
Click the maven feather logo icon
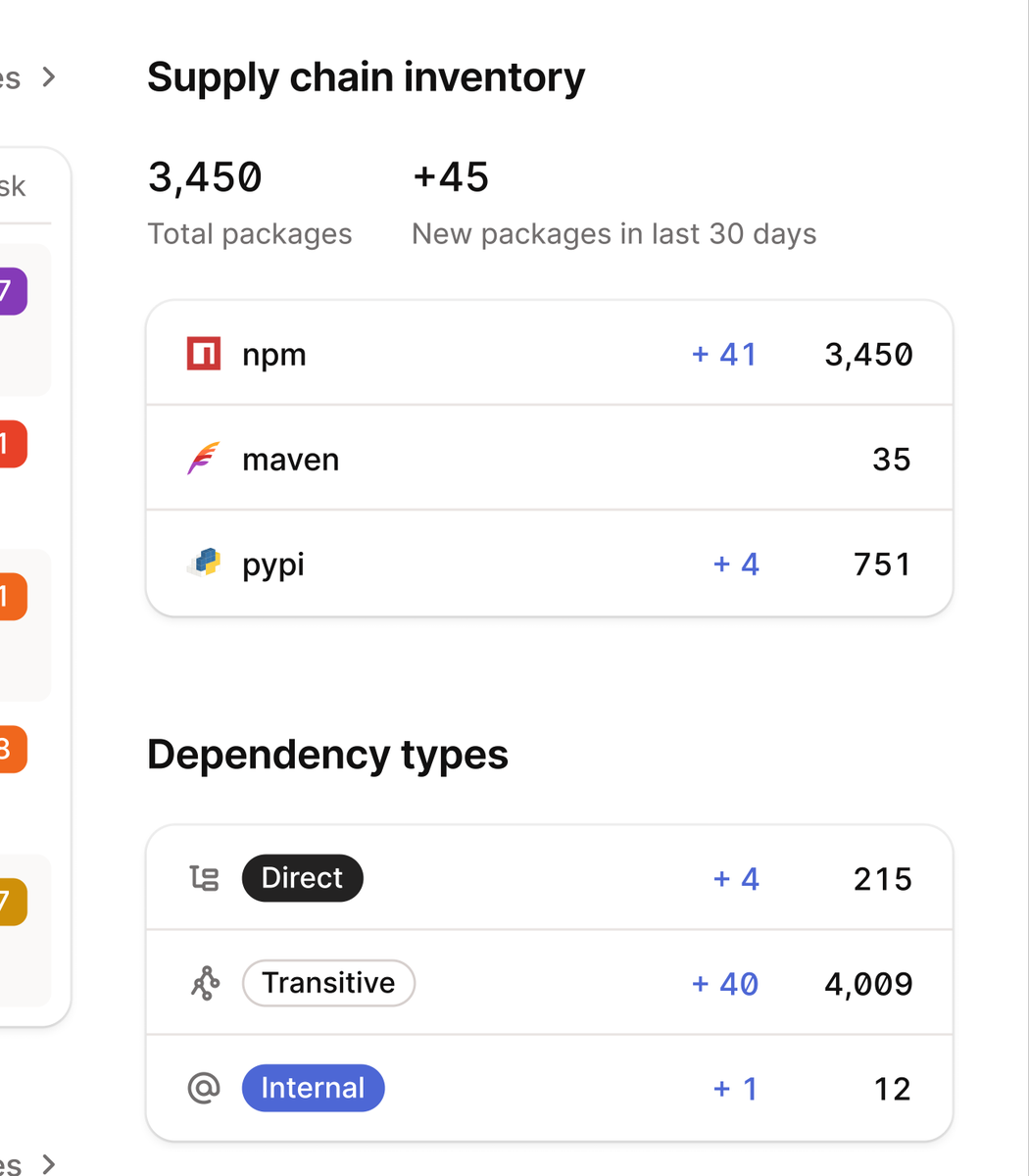(204, 459)
